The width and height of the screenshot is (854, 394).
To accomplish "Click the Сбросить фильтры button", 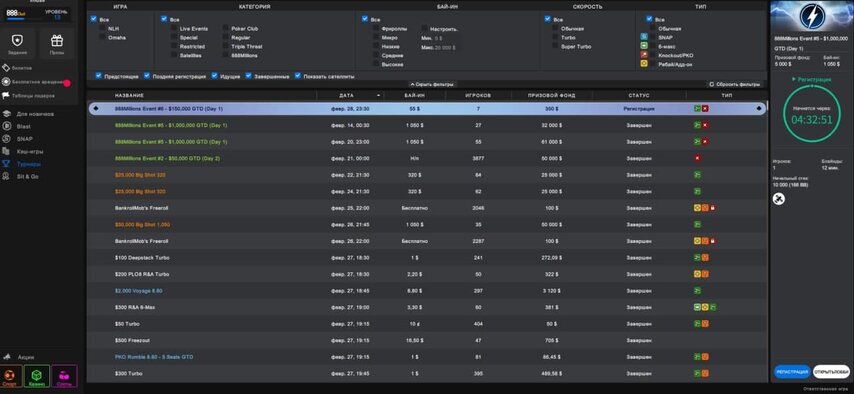I will (735, 85).
